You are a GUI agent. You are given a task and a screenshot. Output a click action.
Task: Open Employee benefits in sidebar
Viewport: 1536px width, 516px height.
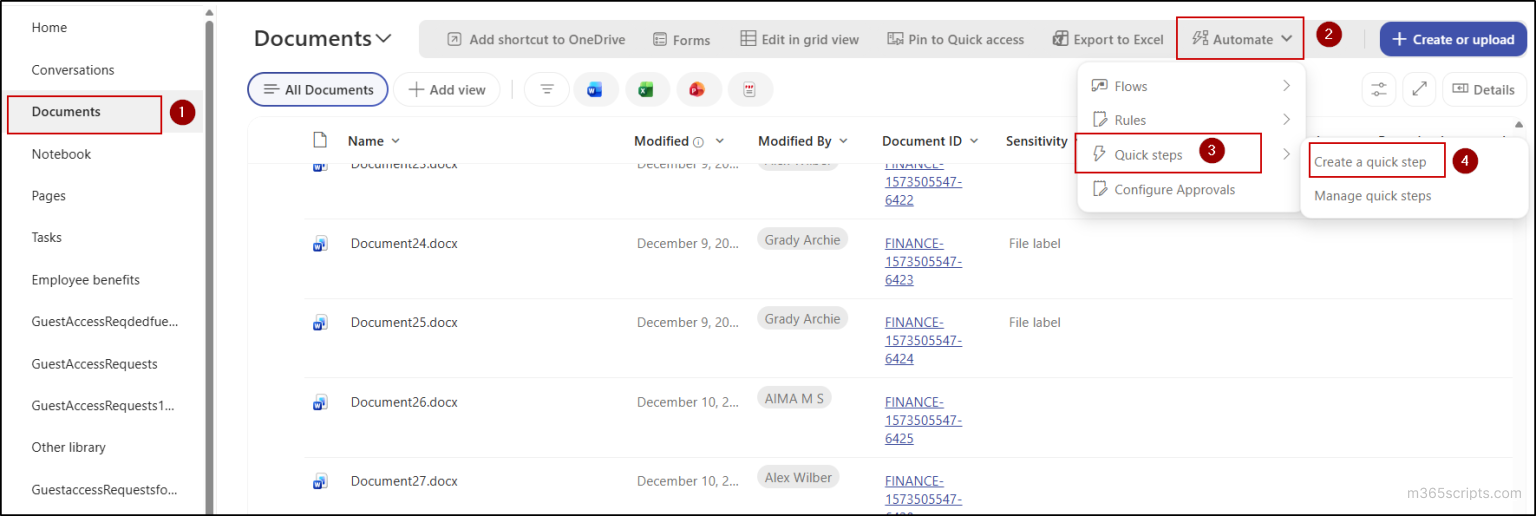click(x=86, y=280)
